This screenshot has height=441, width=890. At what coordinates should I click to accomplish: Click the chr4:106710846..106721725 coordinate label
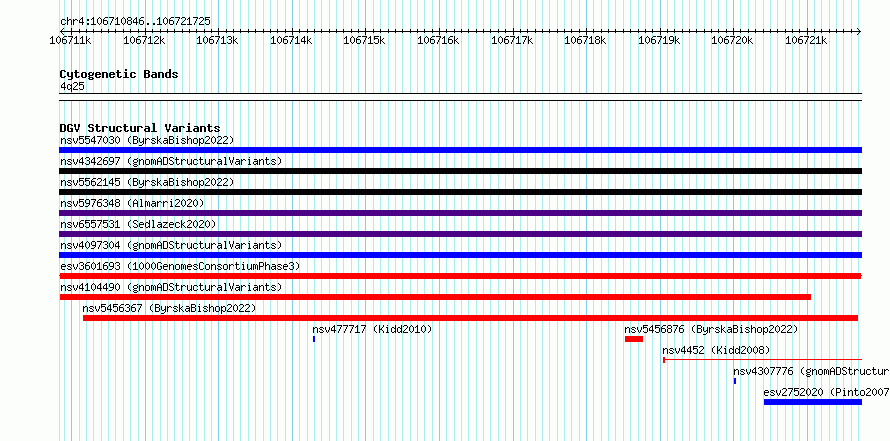tap(135, 21)
